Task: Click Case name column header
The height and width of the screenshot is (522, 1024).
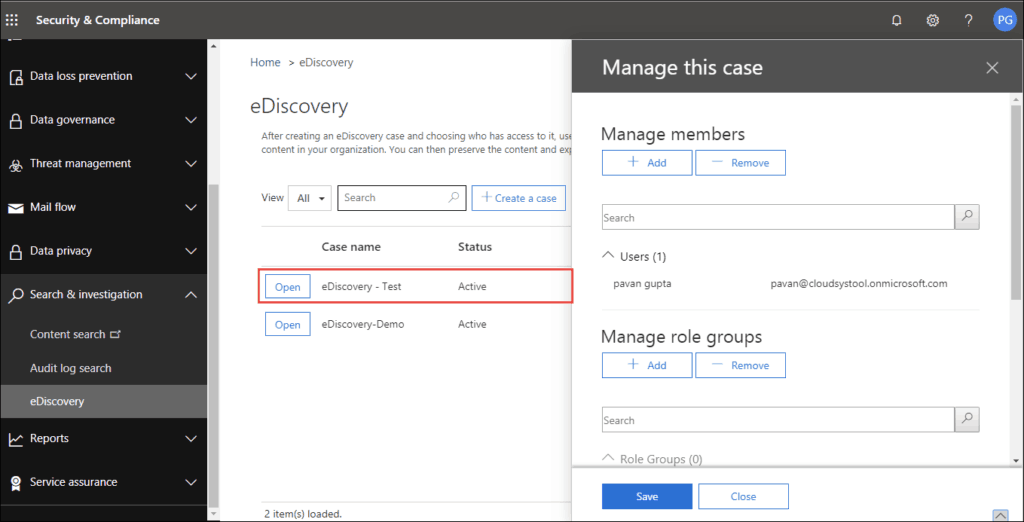Action: pos(351,247)
